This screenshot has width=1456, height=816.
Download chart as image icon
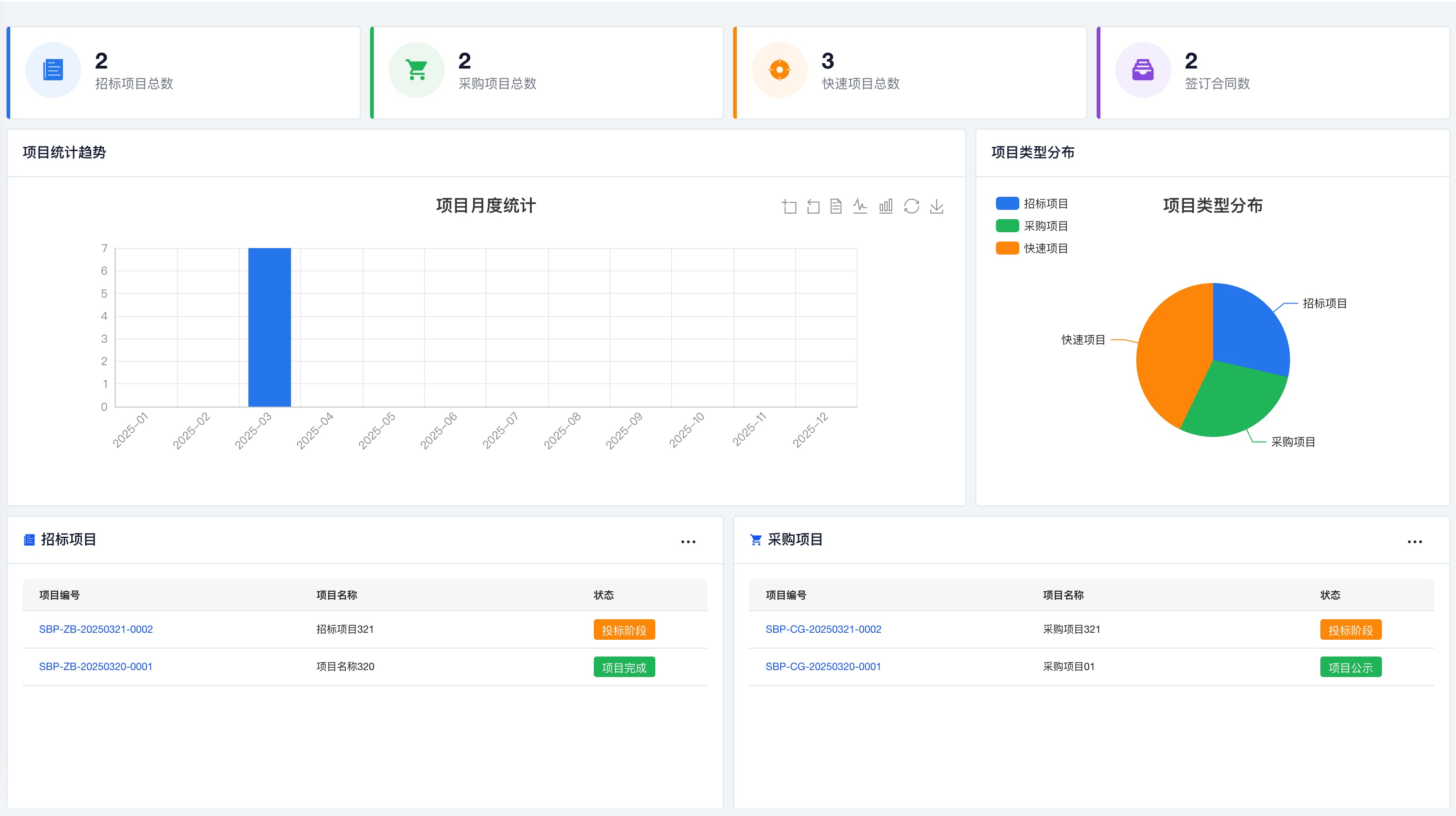[x=936, y=206]
